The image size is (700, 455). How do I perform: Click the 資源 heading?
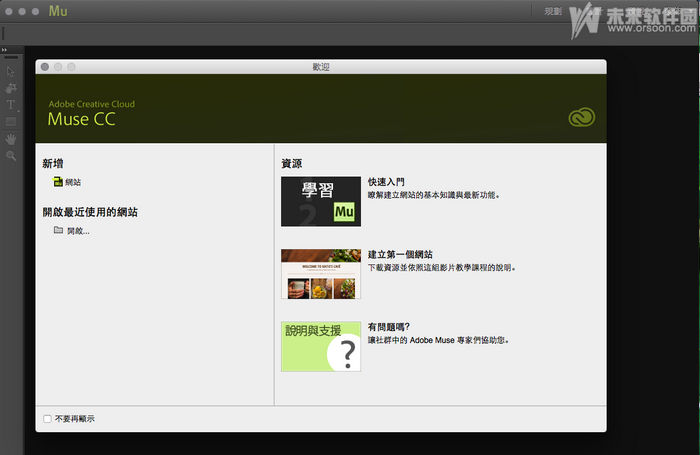click(292, 163)
